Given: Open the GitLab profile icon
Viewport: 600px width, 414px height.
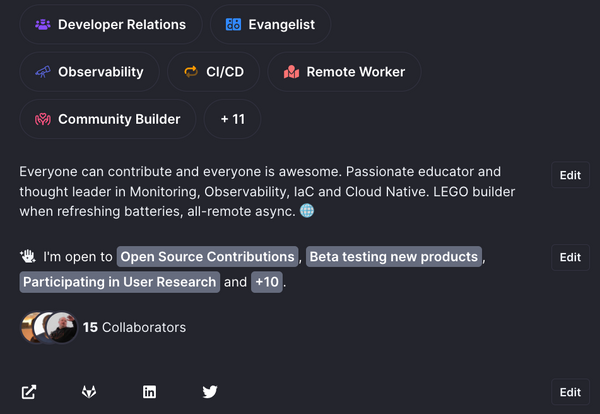Looking at the screenshot, I should [89, 392].
